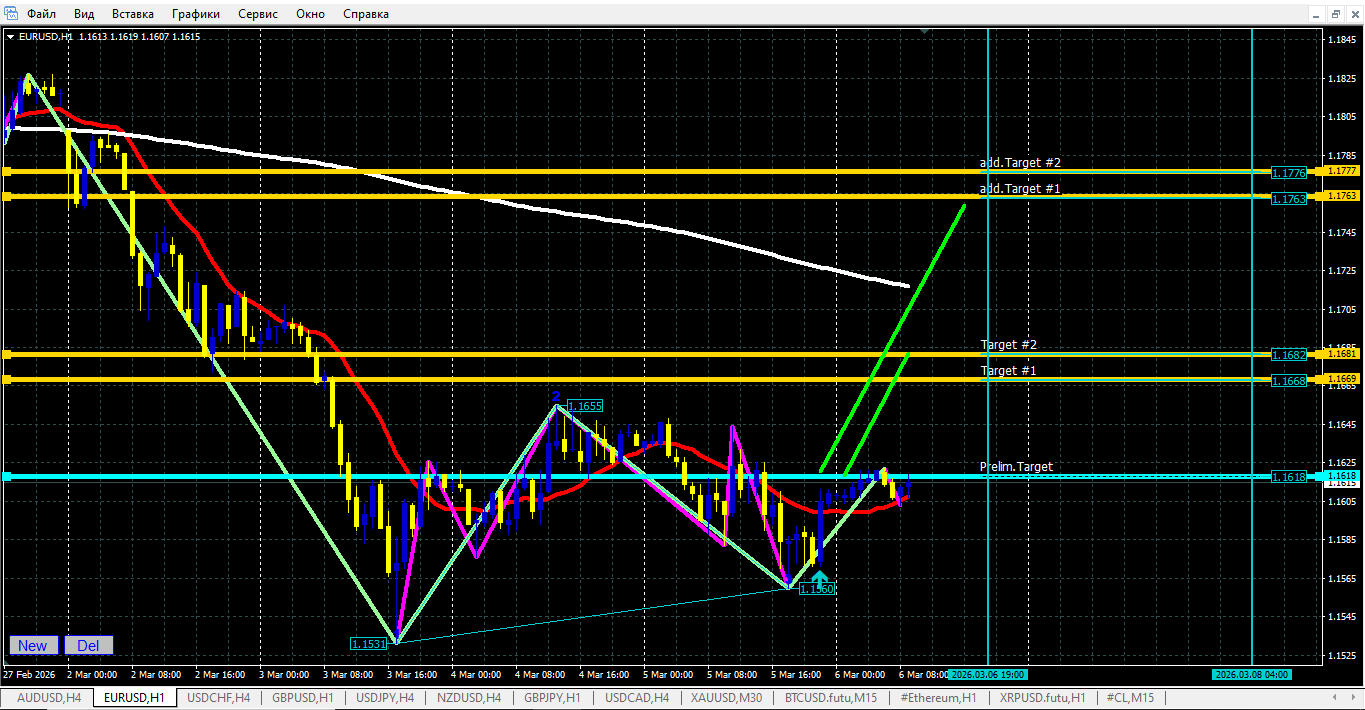This screenshot has width=1365, height=710.
Task: Click the Target #2 label
Action: (x=1008, y=344)
